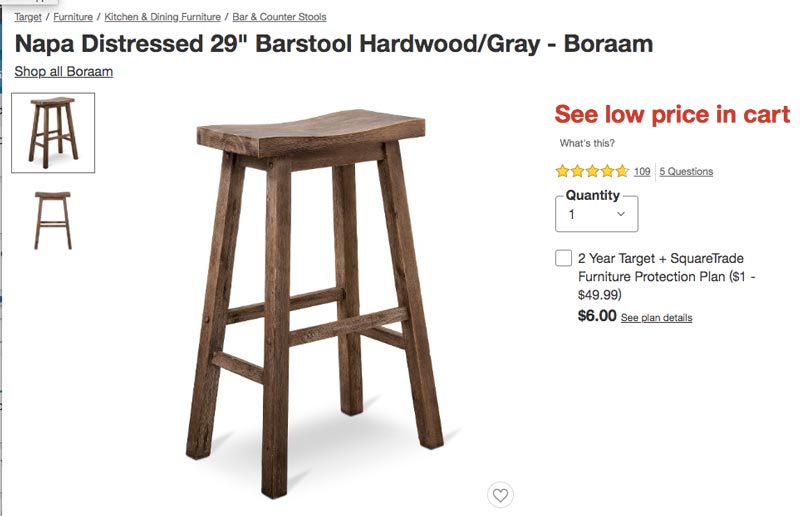Click the Quantity dropdown chevron arrow
This screenshot has width=800, height=516.
[621, 214]
